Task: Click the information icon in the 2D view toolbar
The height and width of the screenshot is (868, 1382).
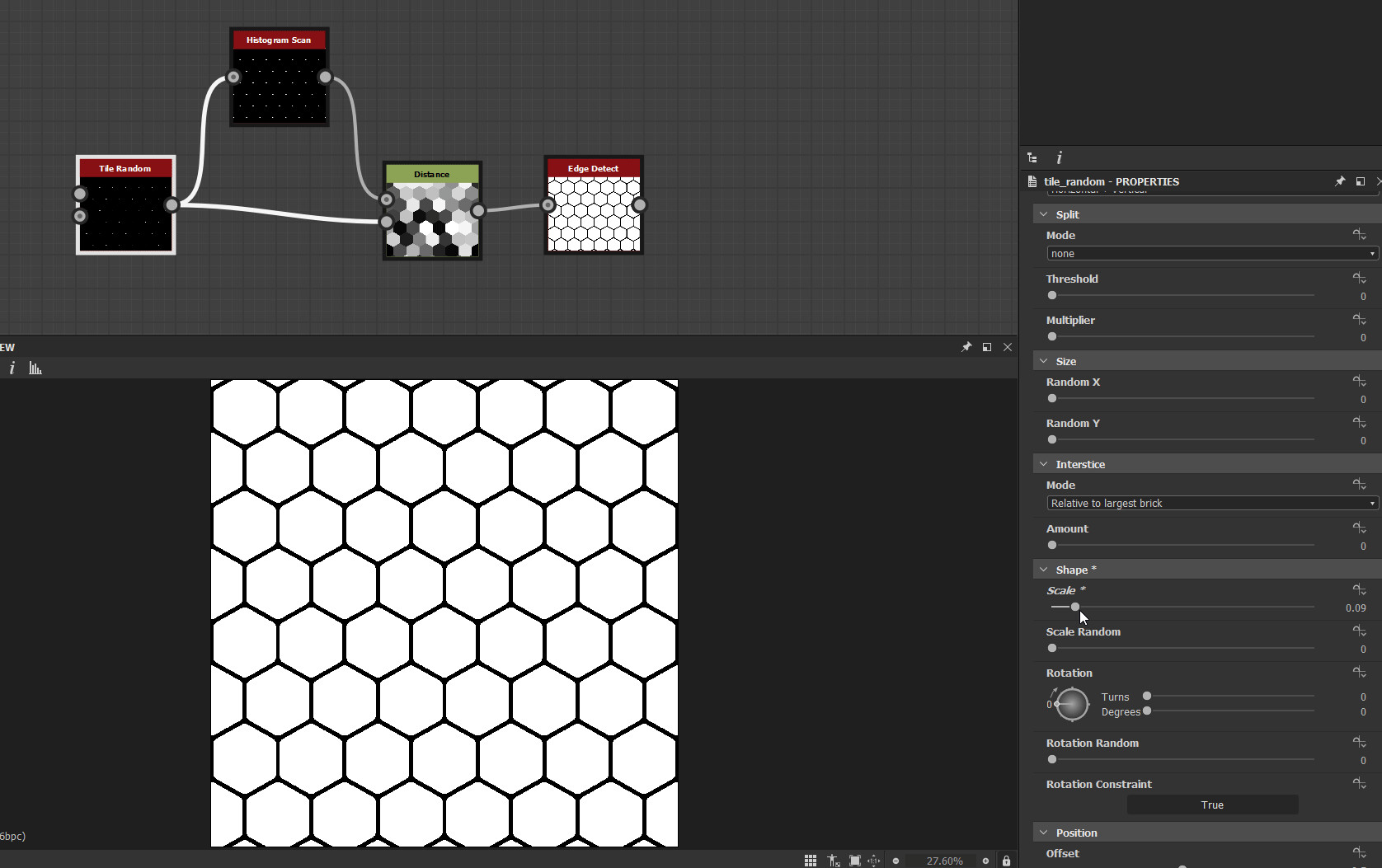Action: (12, 368)
